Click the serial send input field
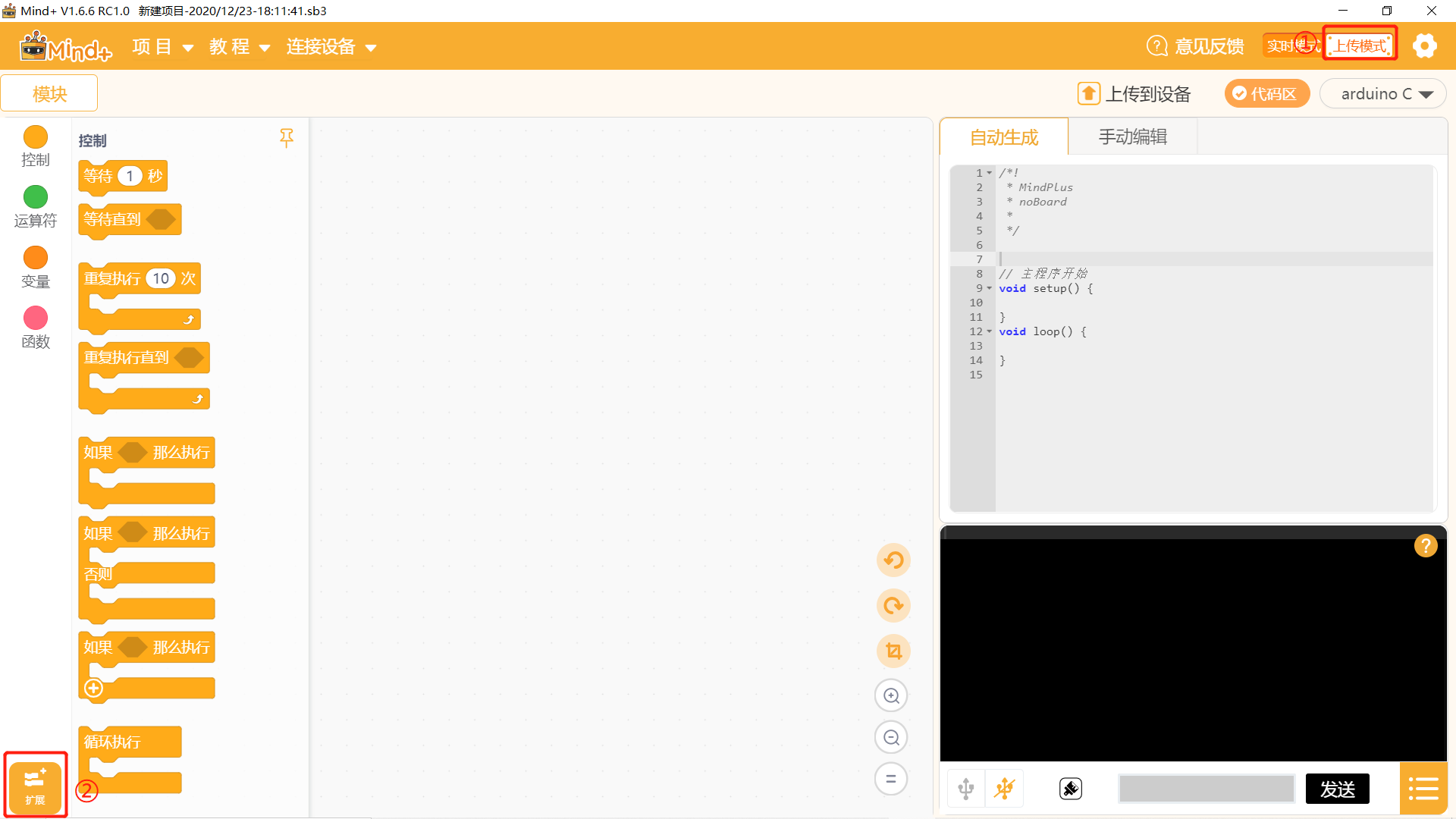The height and width of the screenshot is (819, 1456). click(x=1207, y=789)
